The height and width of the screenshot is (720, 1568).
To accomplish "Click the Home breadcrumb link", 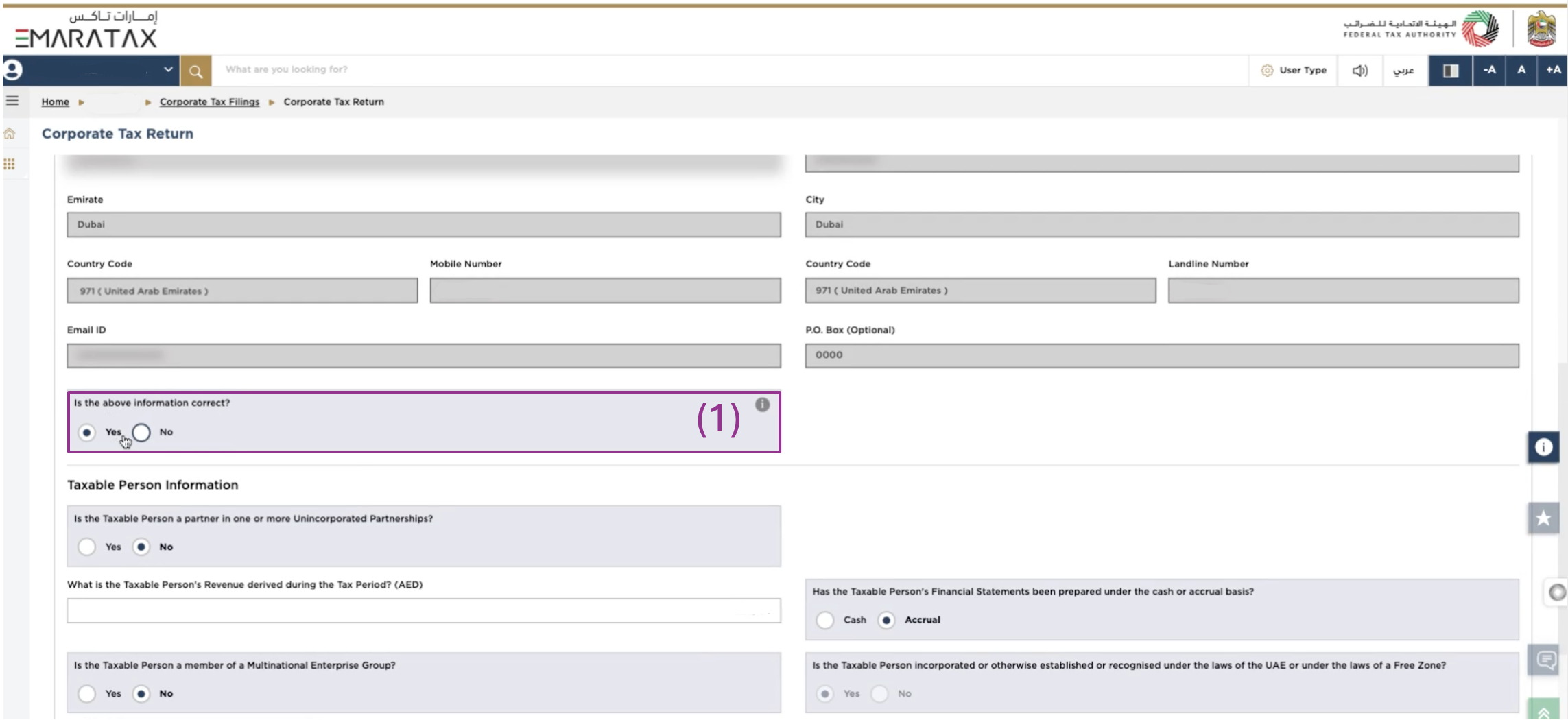I will point(55,102).
